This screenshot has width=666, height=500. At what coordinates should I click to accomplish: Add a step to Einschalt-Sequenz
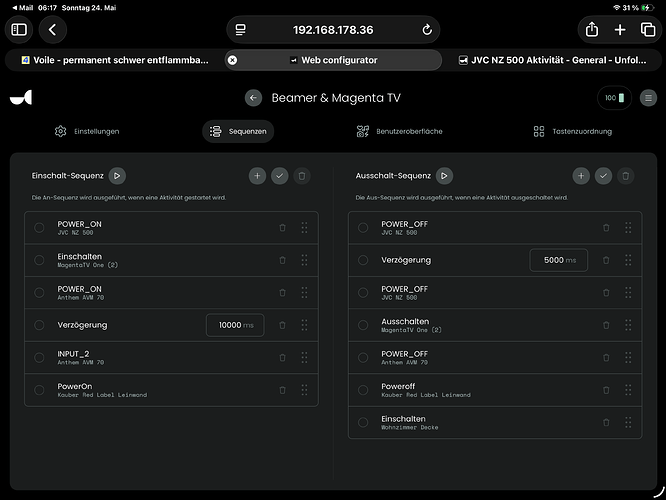(257, 176)
